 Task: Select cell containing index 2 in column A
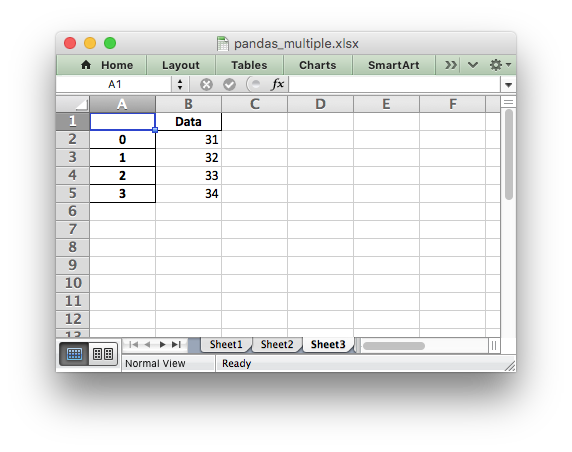[x=122, y=175]
